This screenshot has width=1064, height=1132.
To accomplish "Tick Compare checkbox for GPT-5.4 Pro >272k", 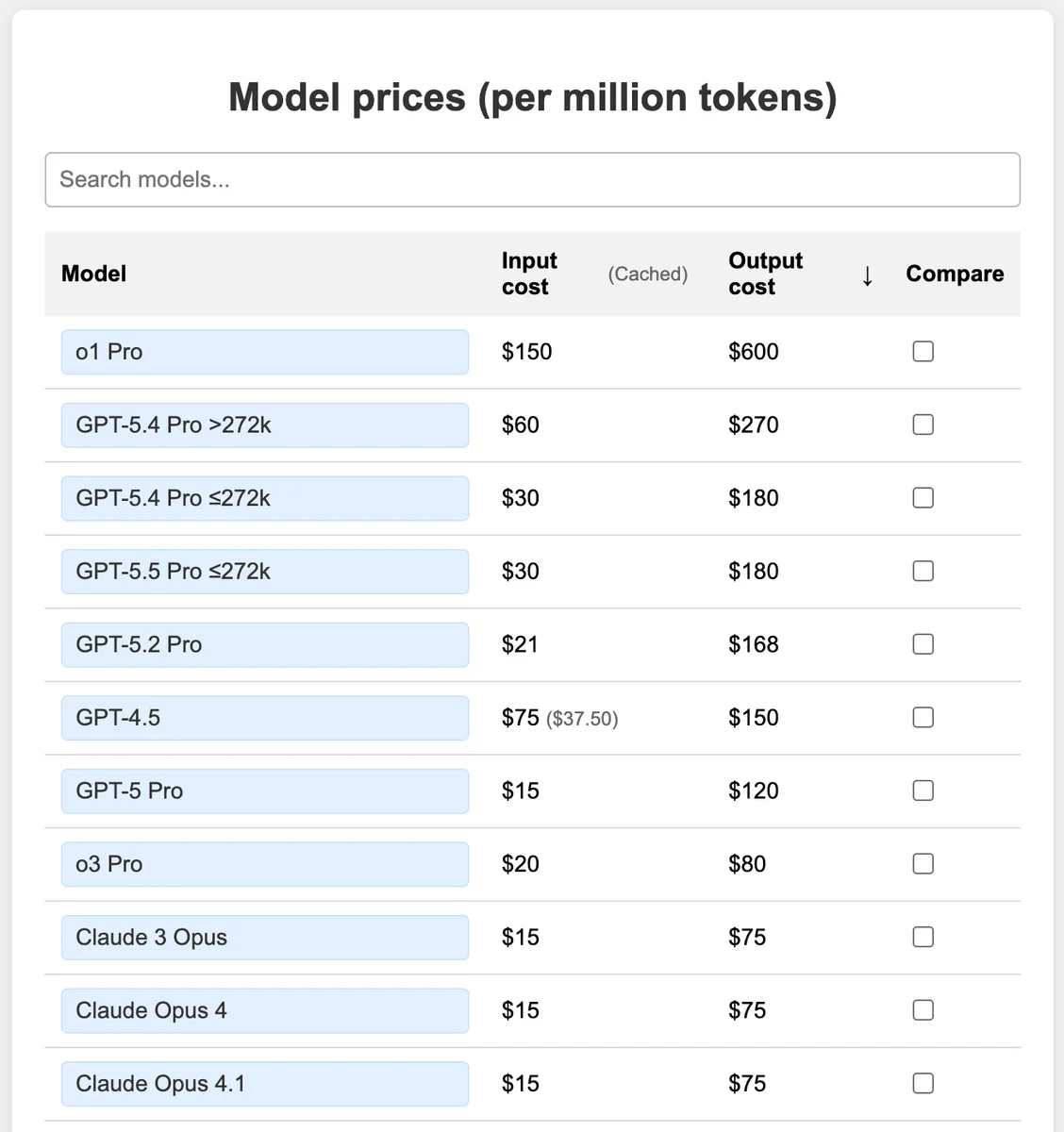I will click(923, 424).
